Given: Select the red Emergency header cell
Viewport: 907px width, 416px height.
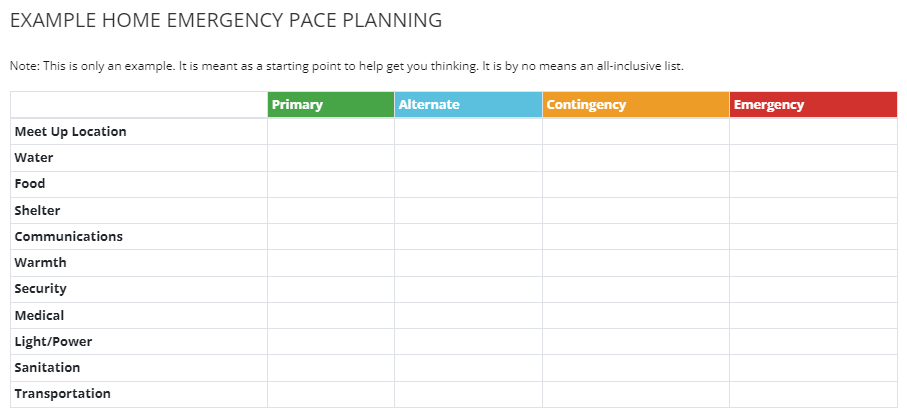Looking at the screenshot, I should pyautogui.click(x=813, y=105).
